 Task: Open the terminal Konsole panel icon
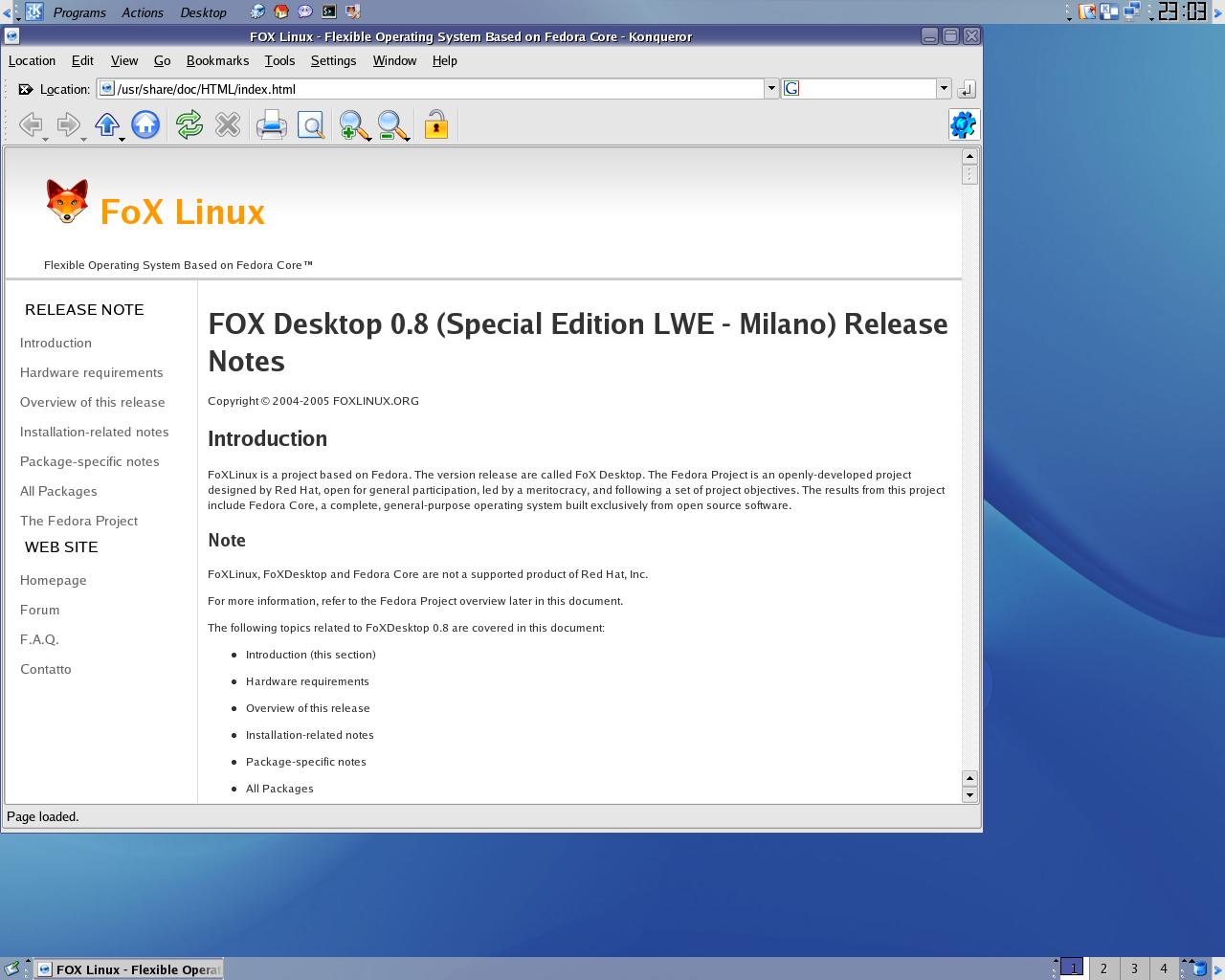pyautogui.click(x=329, y=11)
